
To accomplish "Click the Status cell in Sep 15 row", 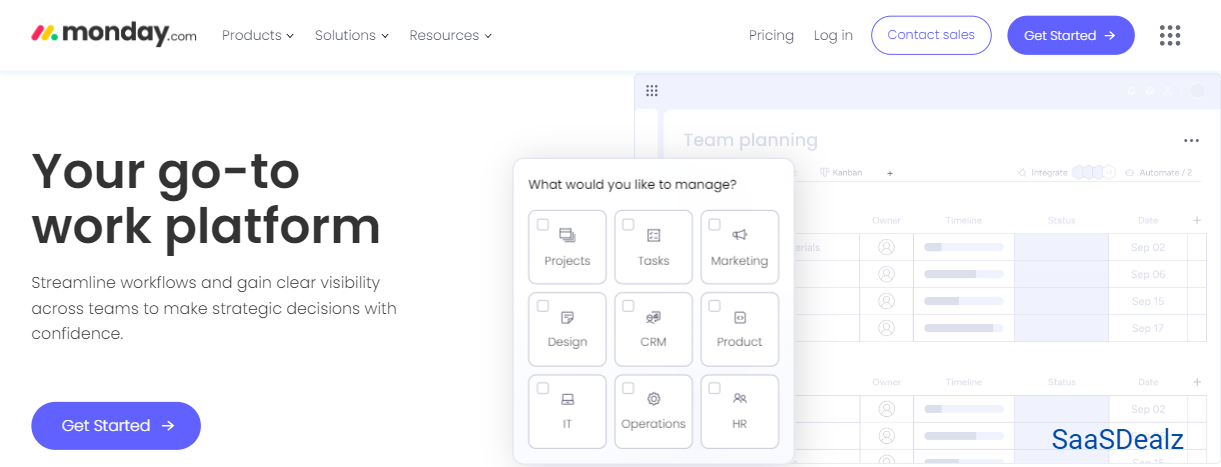I will (x=1061, y=301).
